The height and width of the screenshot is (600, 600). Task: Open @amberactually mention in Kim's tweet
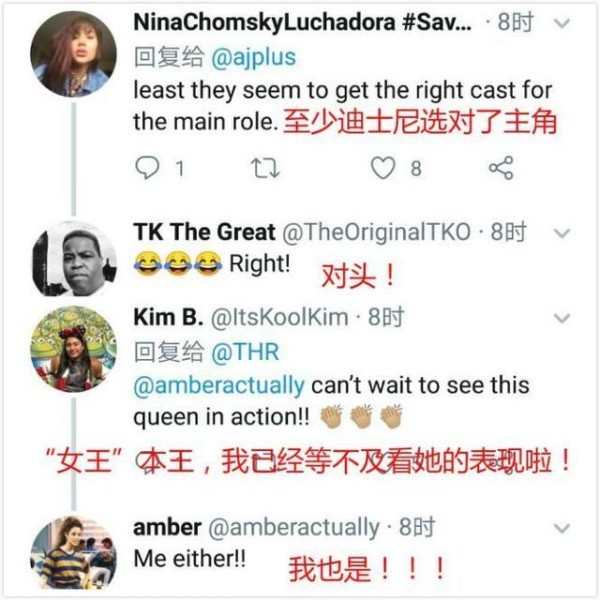coord(219,386)
